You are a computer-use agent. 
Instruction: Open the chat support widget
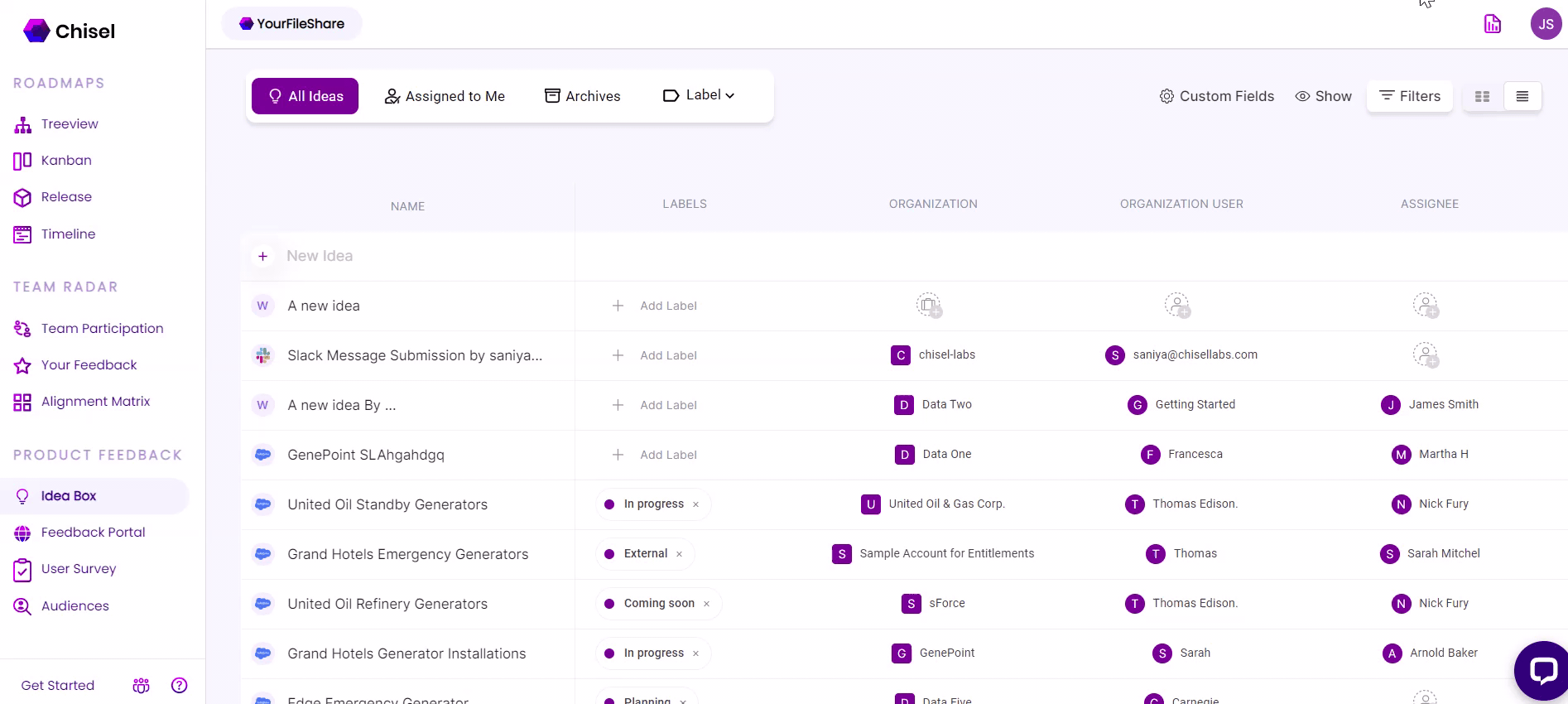coord(1542,670)
